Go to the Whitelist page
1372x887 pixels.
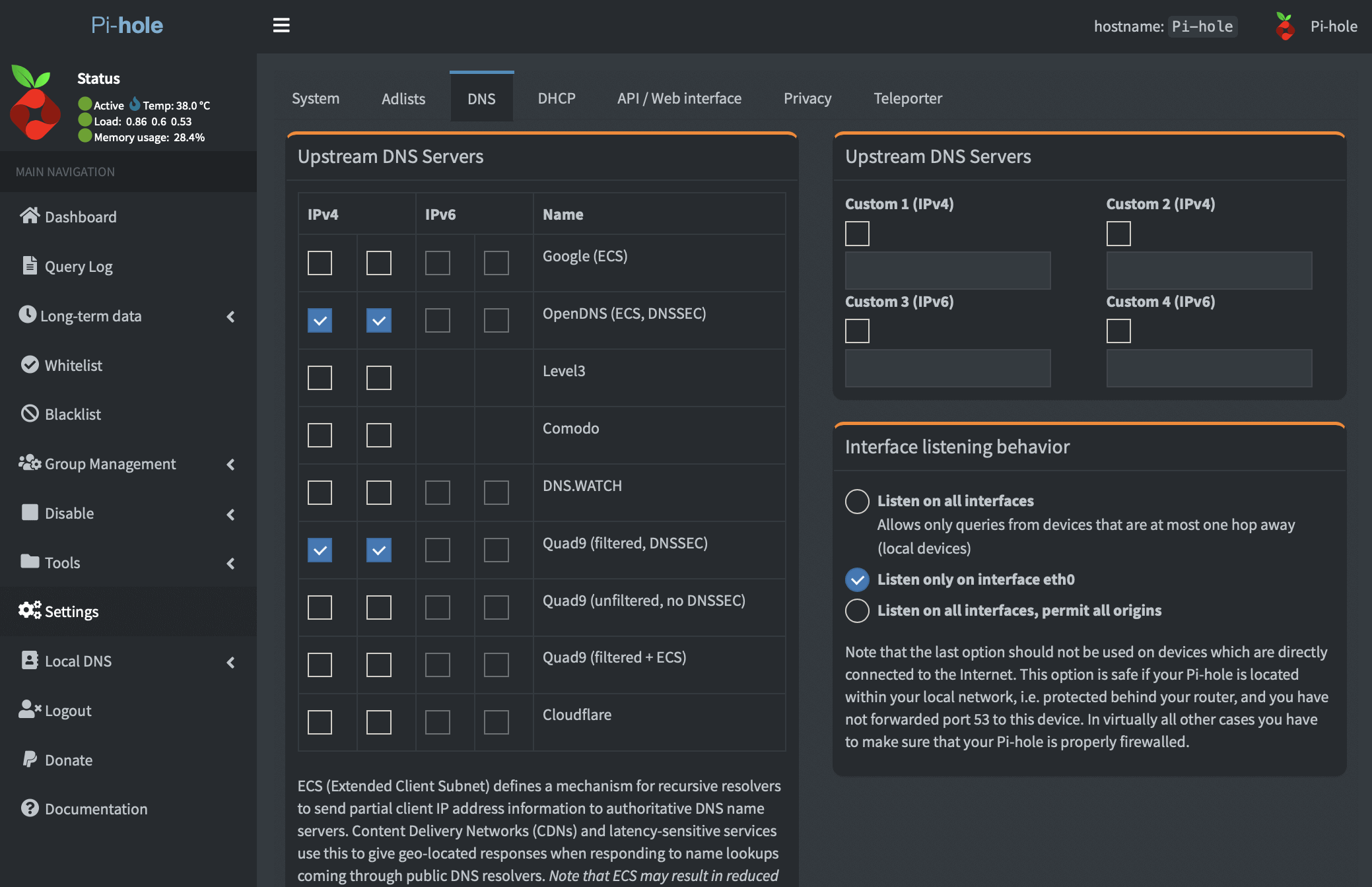[73, 365]
